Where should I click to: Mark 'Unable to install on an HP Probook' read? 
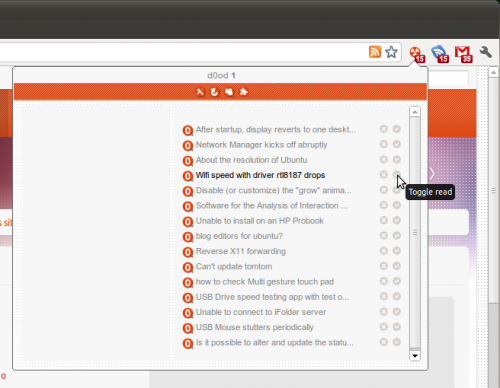(397, 220)
